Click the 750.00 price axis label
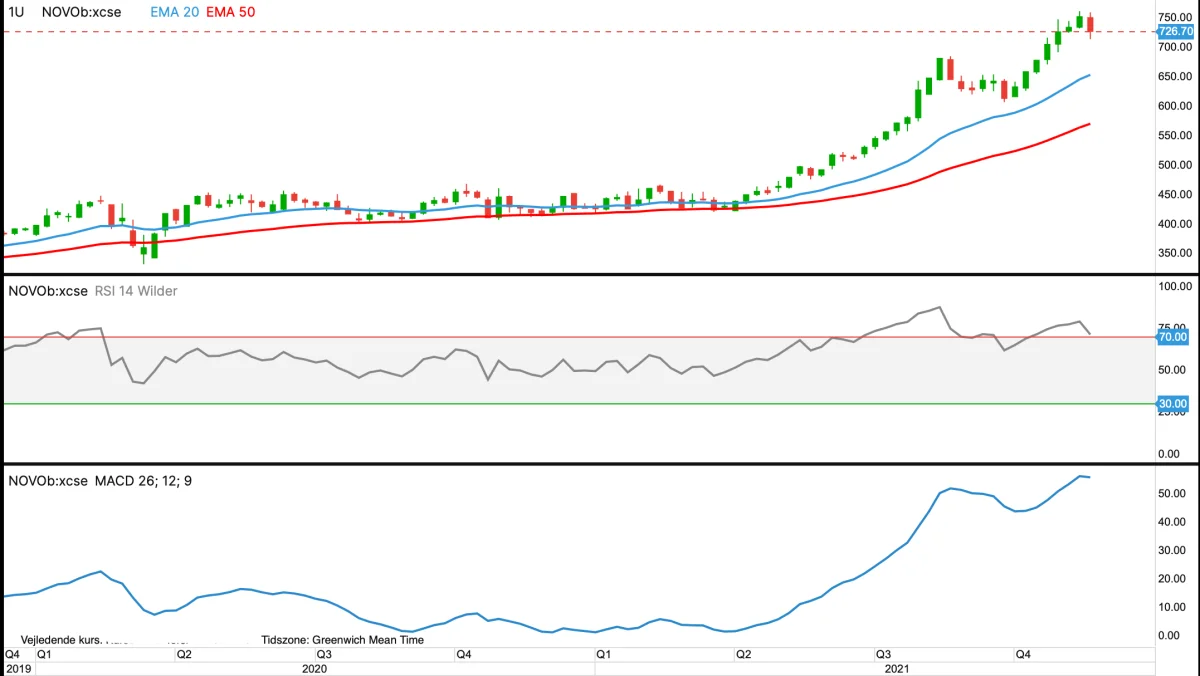The height and width of the screenshot is (676, 1200). point(1175,17)
